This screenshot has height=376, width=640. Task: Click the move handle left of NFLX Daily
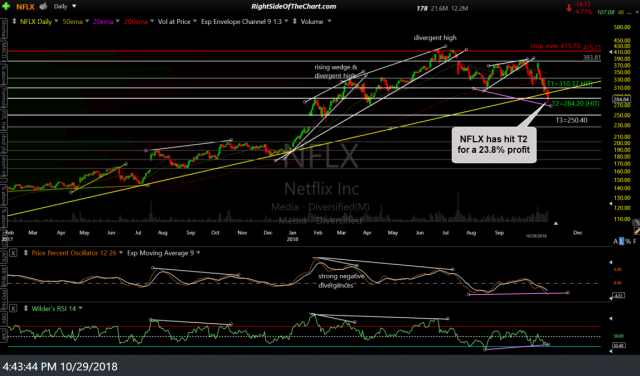tap(14, 21)
